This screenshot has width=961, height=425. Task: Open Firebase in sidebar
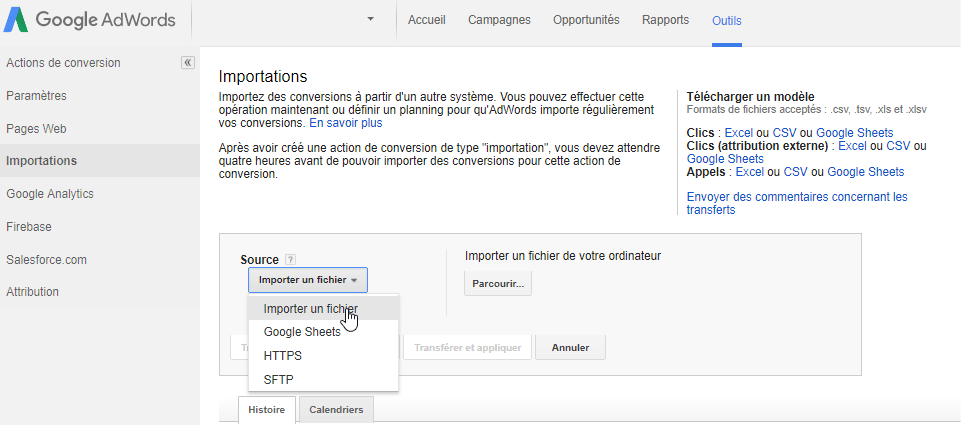29,227
